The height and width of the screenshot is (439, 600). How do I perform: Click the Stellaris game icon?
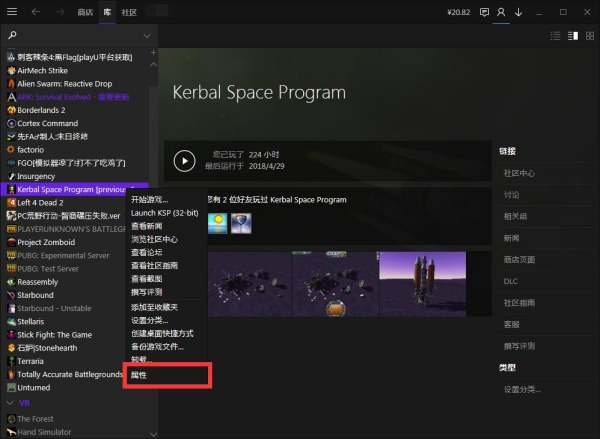pyautogui.click(x=11, y=321)
